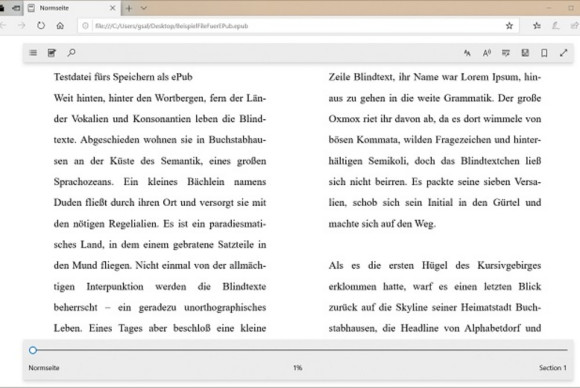Click the reading progress bar track

pyautogui.click(x=300, y=350)
